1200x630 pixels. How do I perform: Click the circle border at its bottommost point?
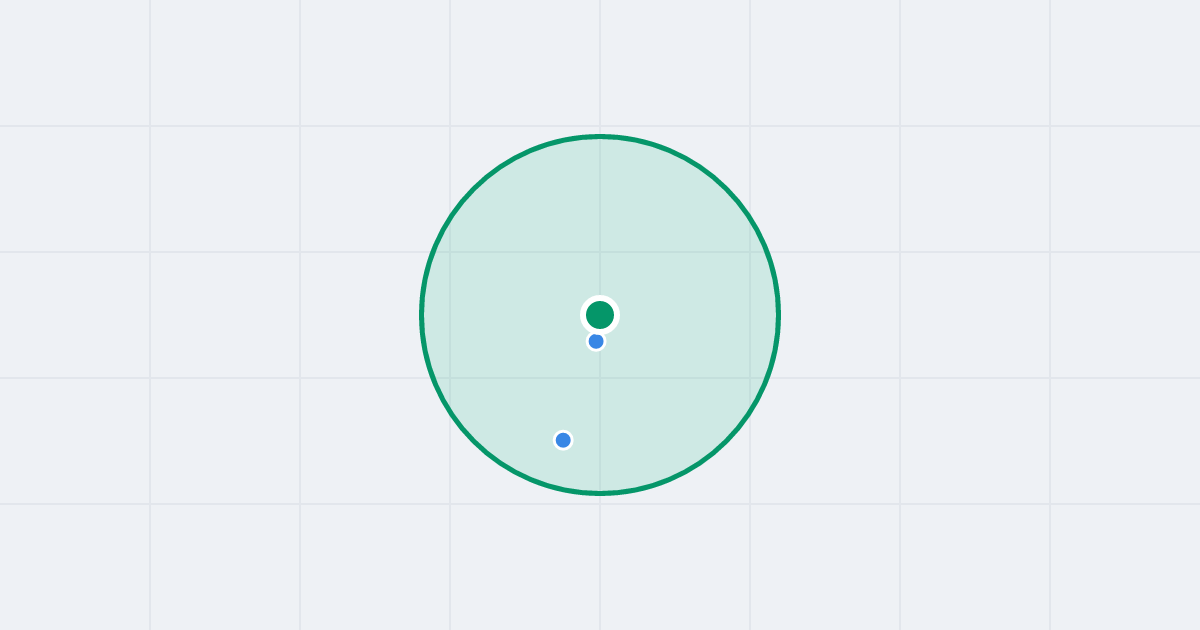600,493
